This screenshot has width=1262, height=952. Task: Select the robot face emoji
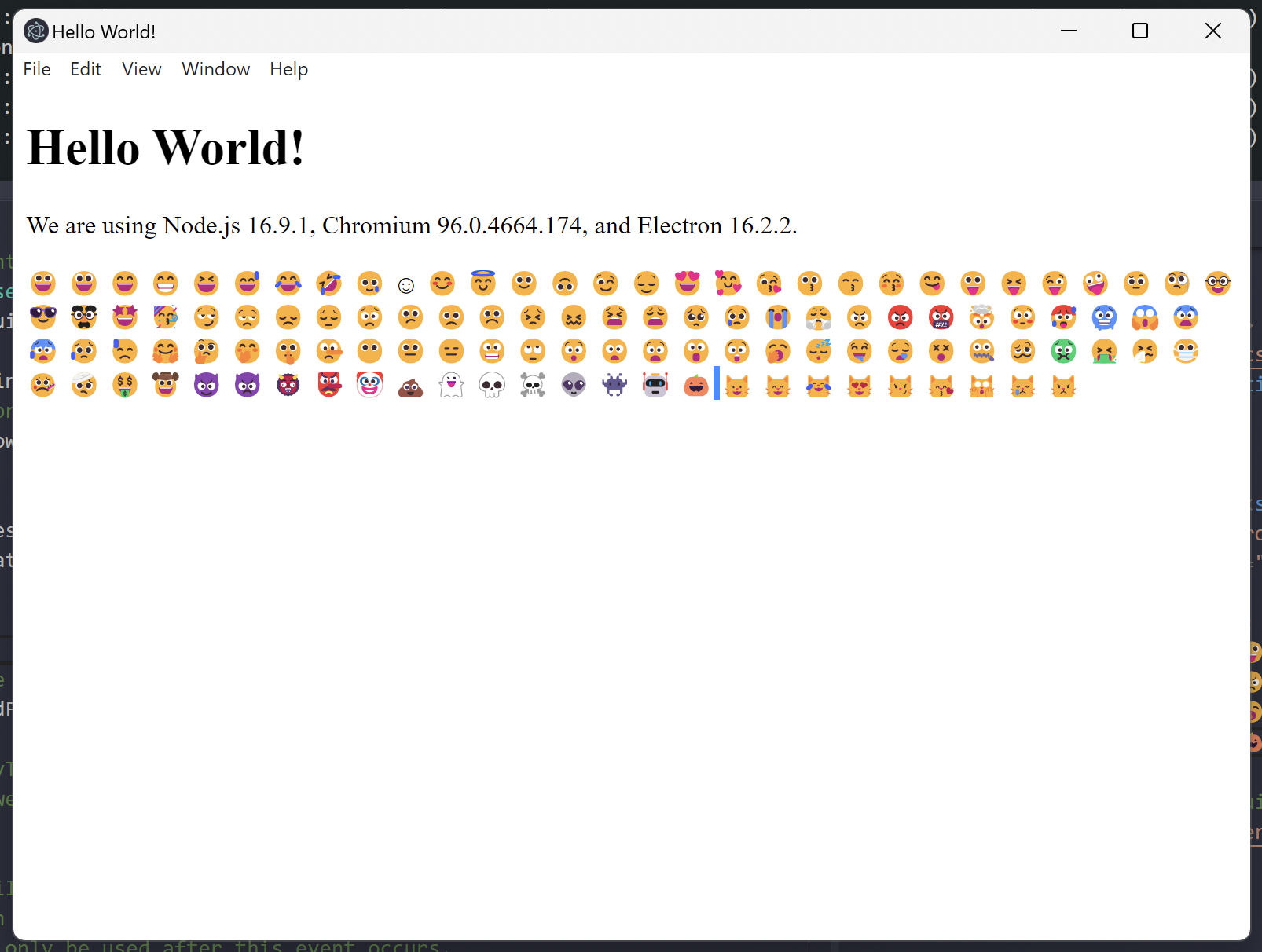pos(655,386)
